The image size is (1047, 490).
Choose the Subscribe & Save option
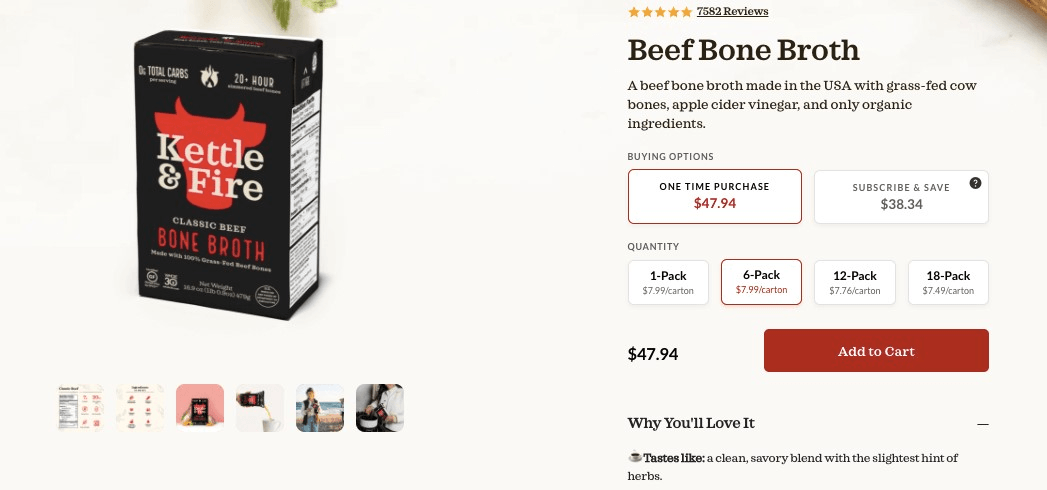tap(901, 196)
